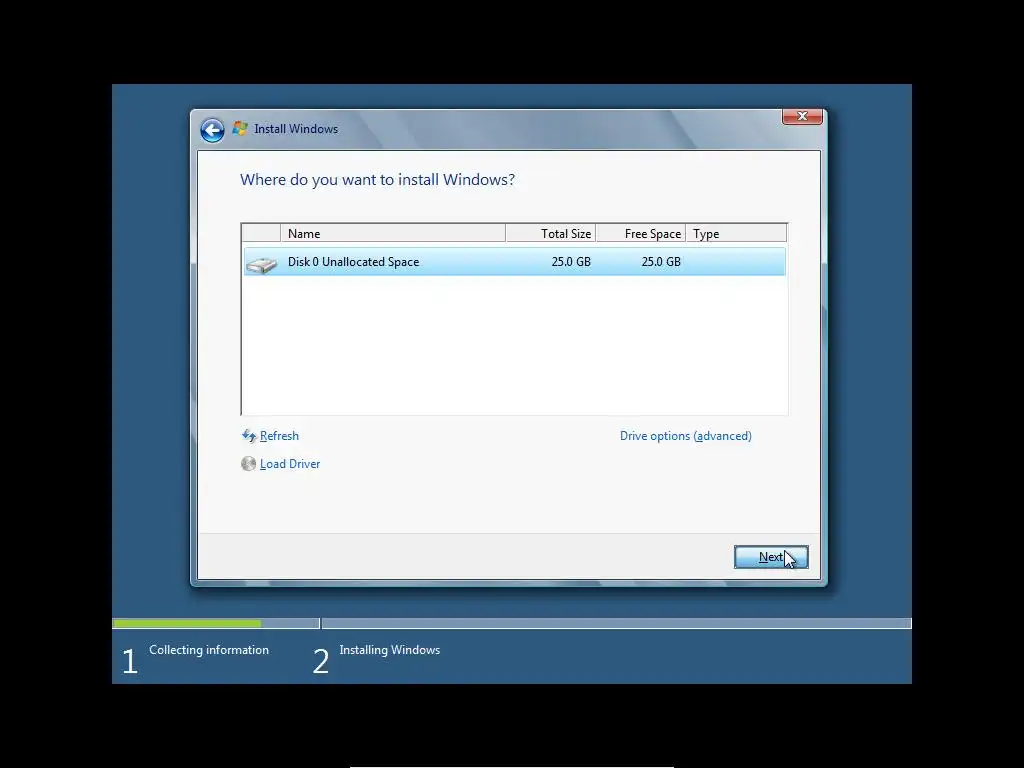Click the 'Where do you want to install Windows?' heading
Screen dimensions: 1024x768
click(377, 180)
